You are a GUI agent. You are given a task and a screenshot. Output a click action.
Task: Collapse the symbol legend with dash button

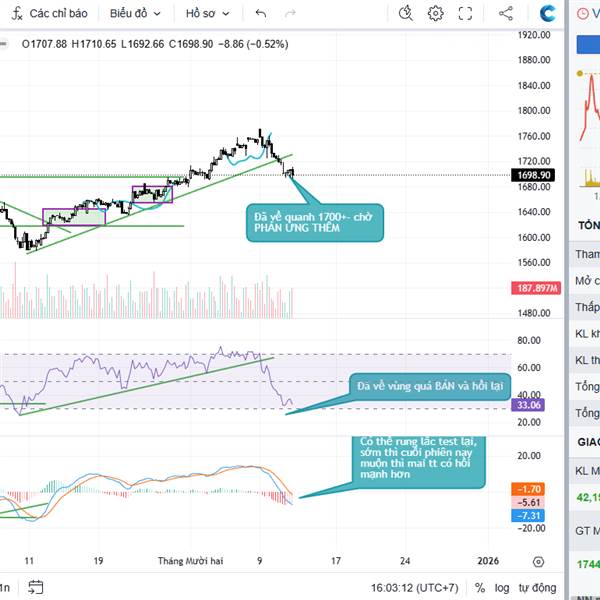coord(4,42)
